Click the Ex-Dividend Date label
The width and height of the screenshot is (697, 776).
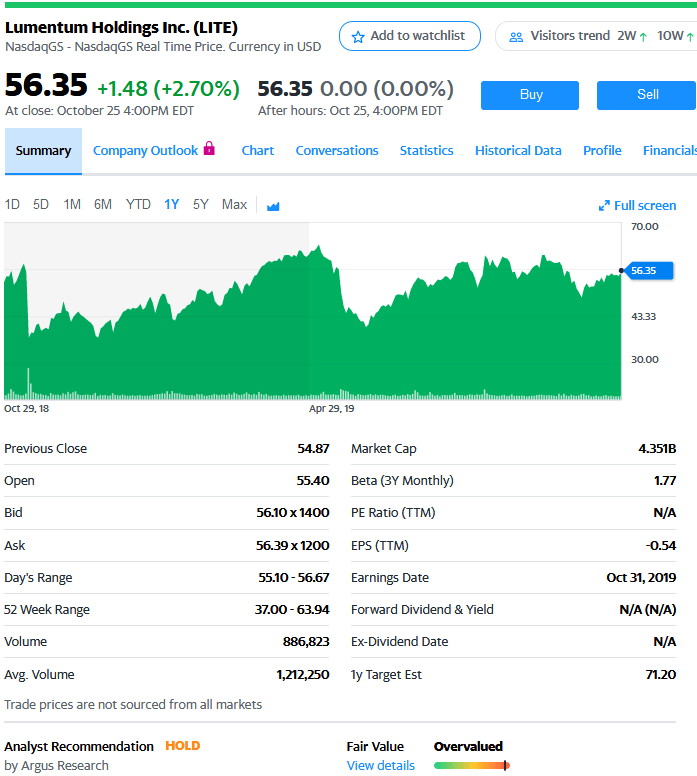[399, 642]
